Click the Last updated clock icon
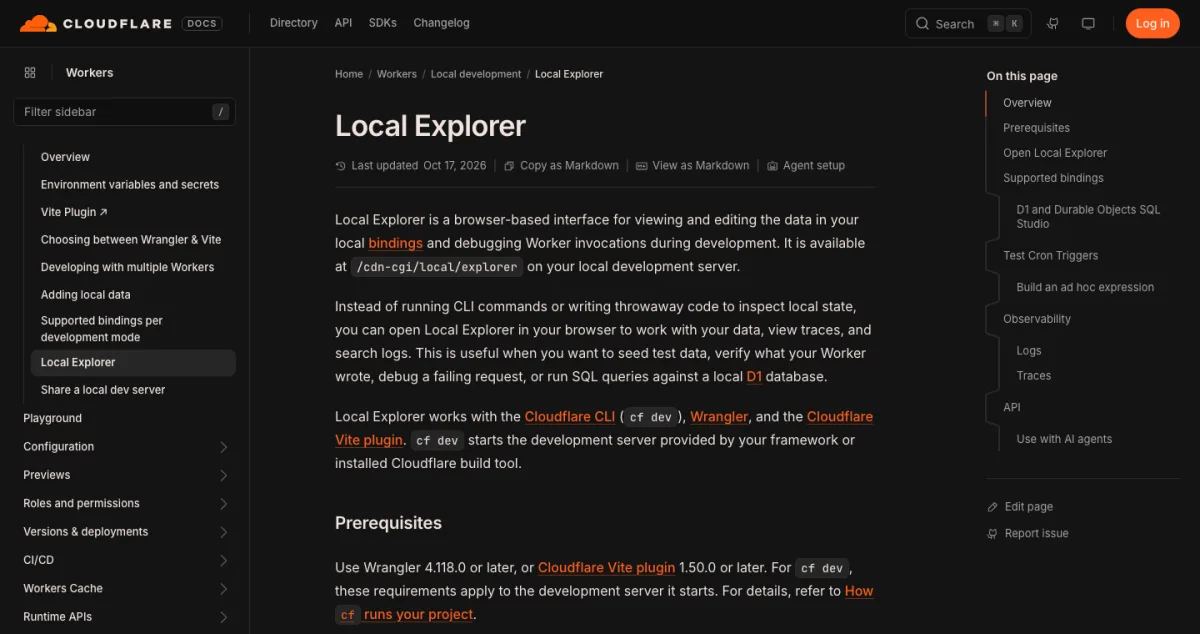Screen dimensions: 1200x634 (x=341, y=166)
